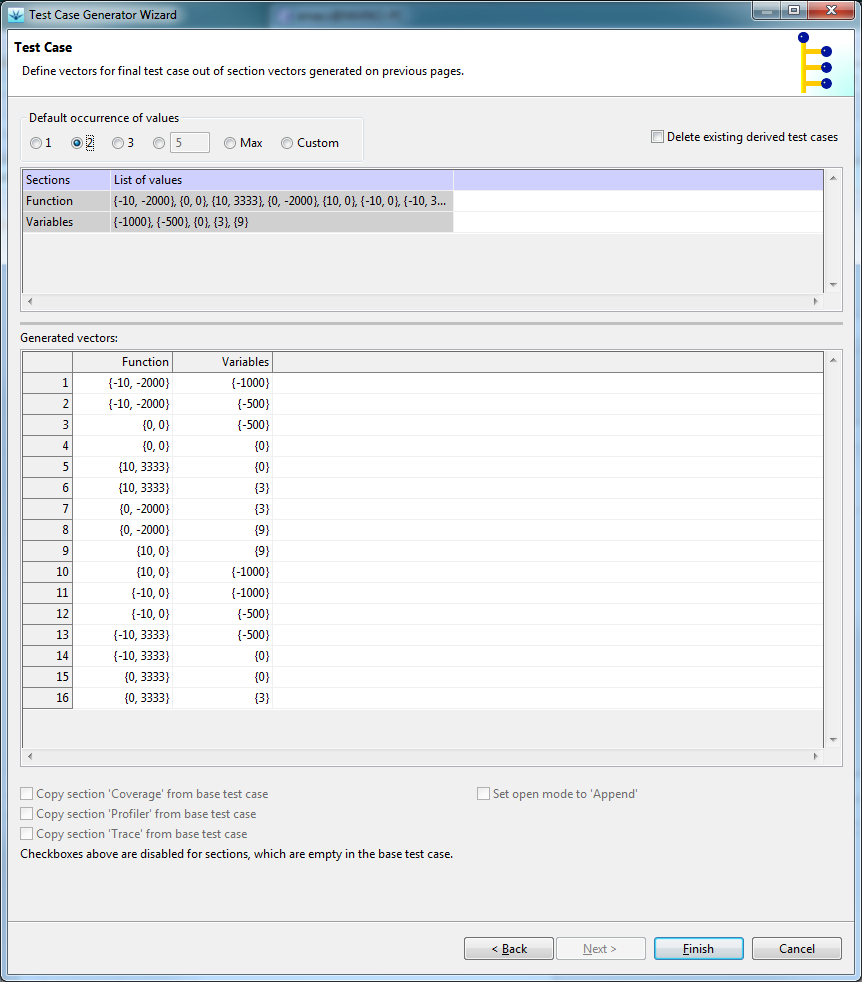Click the occurrence number input field
Screen dimensions: 862x982
tap(190, 143)
